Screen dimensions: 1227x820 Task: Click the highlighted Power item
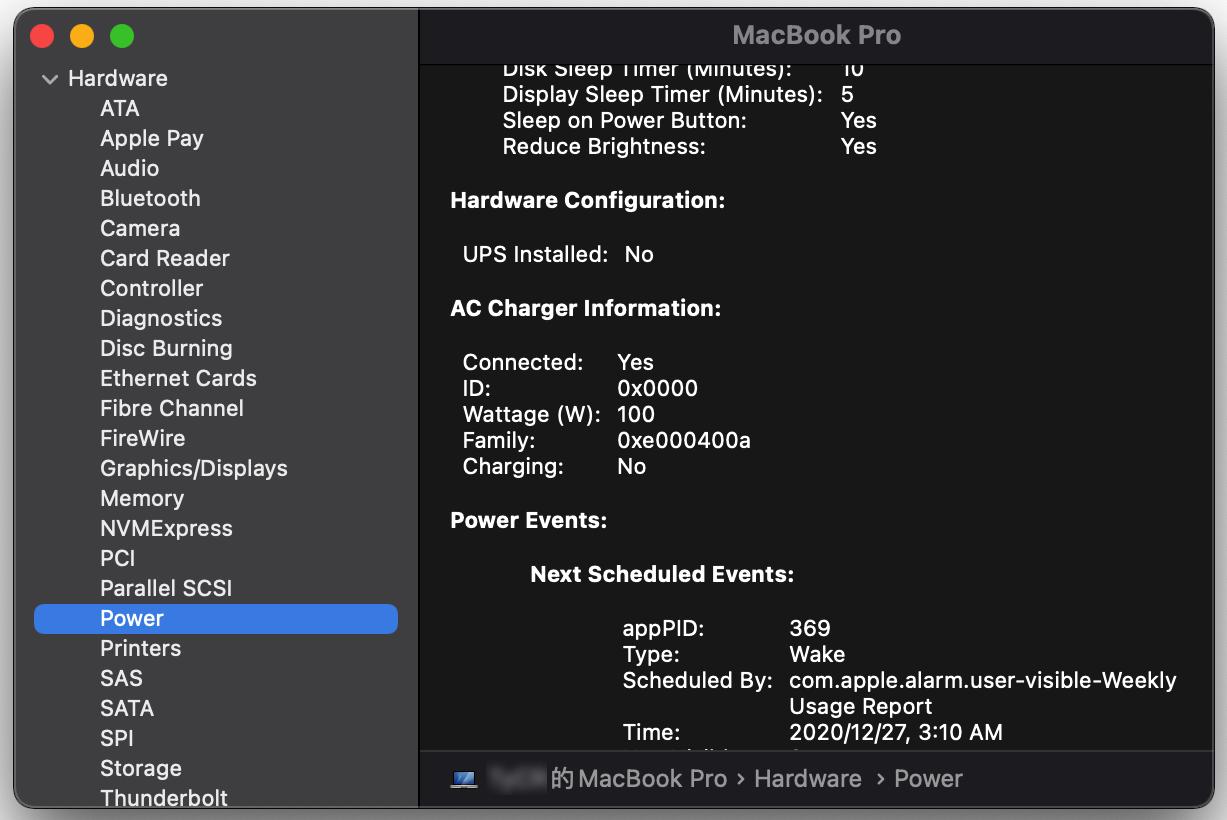click(x=132, y=618)
